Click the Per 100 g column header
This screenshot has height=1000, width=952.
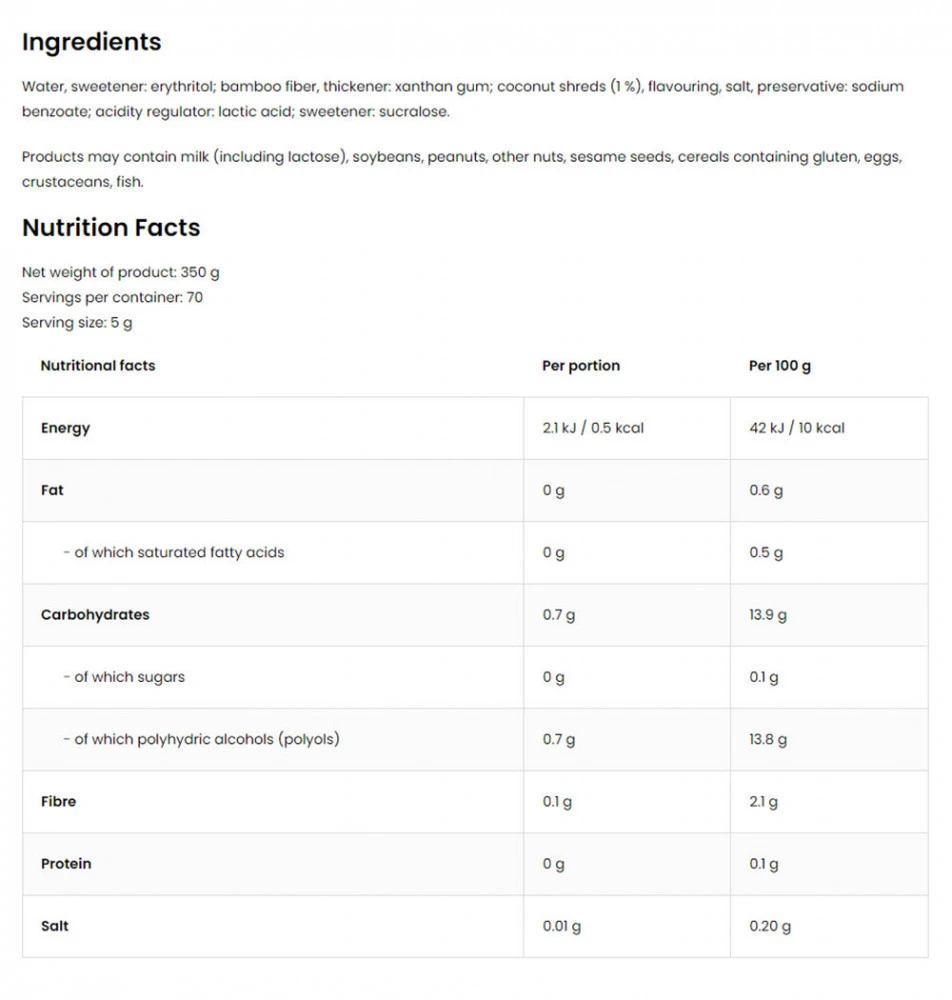[x=779, y=366]
